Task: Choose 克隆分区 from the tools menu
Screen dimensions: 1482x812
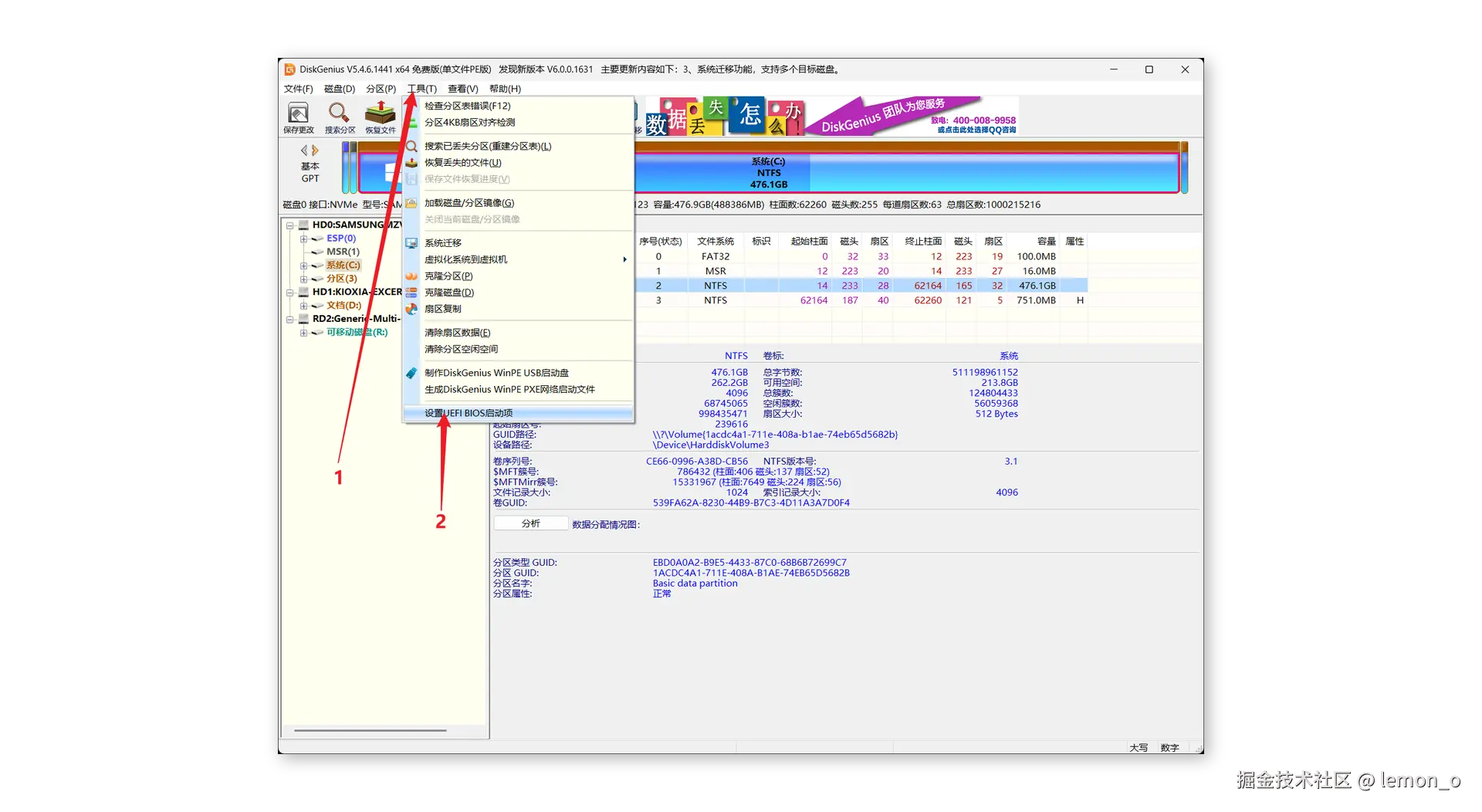Action: coord(518,276)
